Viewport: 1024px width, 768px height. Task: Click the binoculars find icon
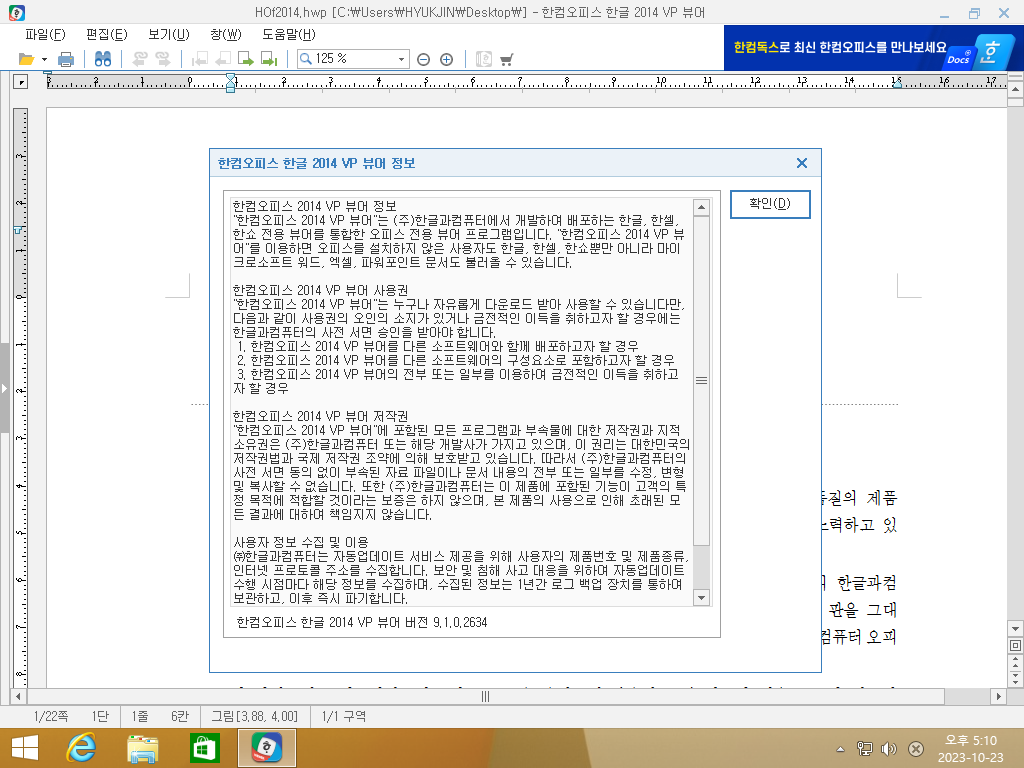(x=103, y=59)
